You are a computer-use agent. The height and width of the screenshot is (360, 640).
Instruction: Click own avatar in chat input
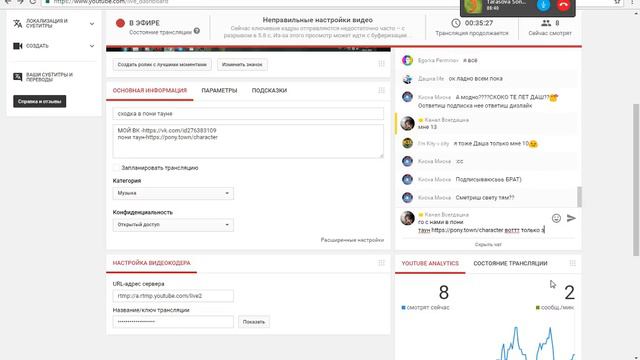tap(407, 218)
